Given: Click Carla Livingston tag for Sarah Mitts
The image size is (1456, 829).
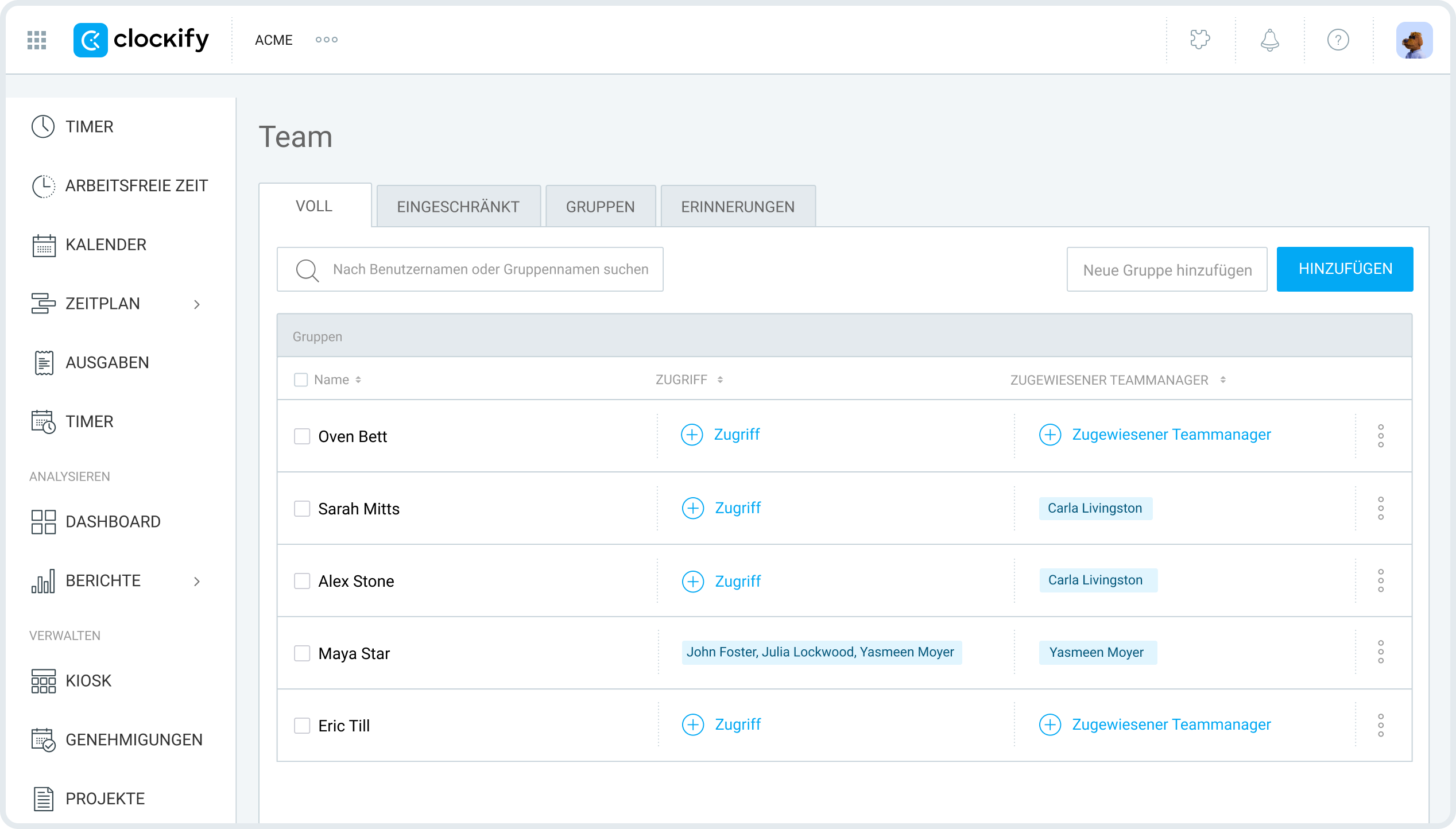Looking at the screenshot, I should coord(1095,508).
